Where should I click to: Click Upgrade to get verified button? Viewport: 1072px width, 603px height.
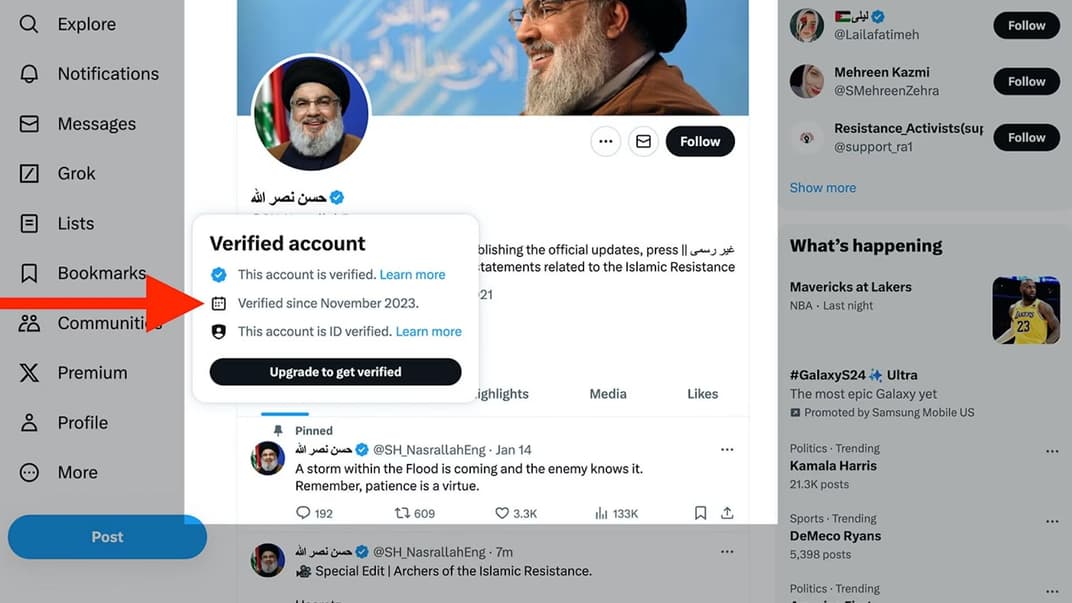(x=335, y=372)
